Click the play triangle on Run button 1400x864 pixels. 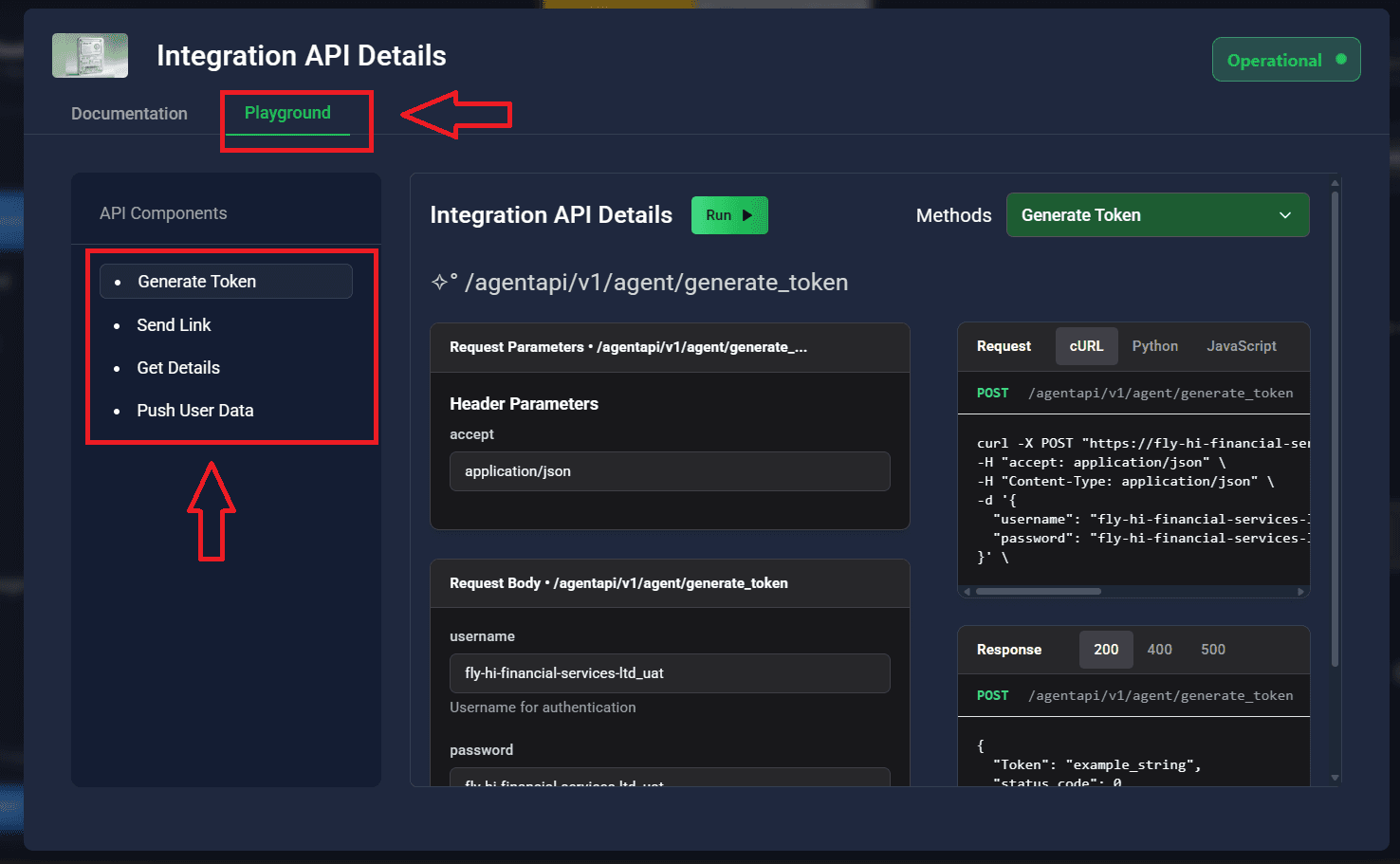(x=747, y=215)
